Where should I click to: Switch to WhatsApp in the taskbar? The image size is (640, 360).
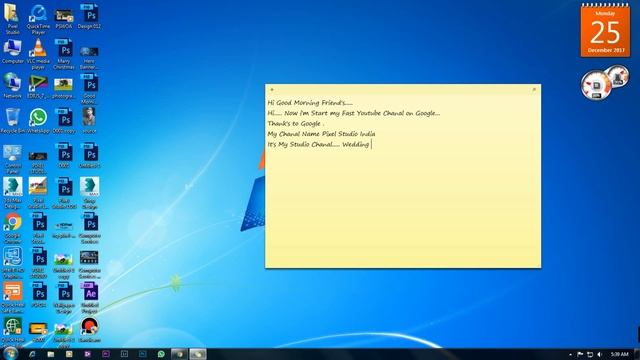[161, 354]
